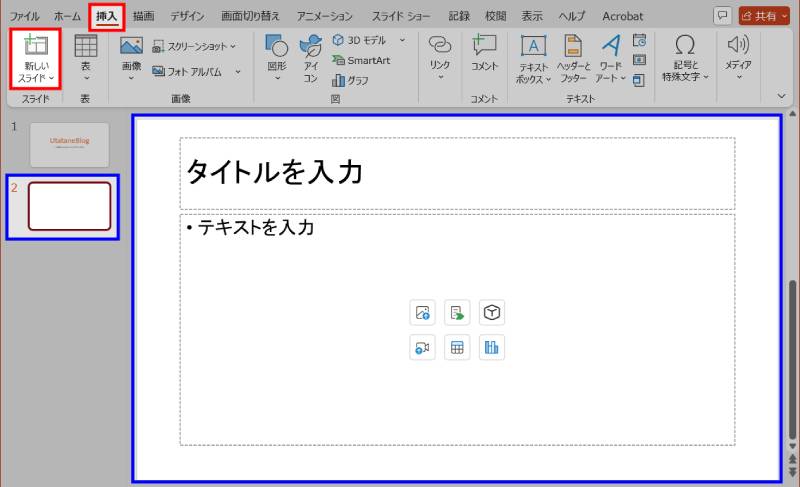This screenshot has width=800, height=487.
Task: Click the insert video placeholder icon on slide
Action: pyautogui.click(x=422, y=347)
